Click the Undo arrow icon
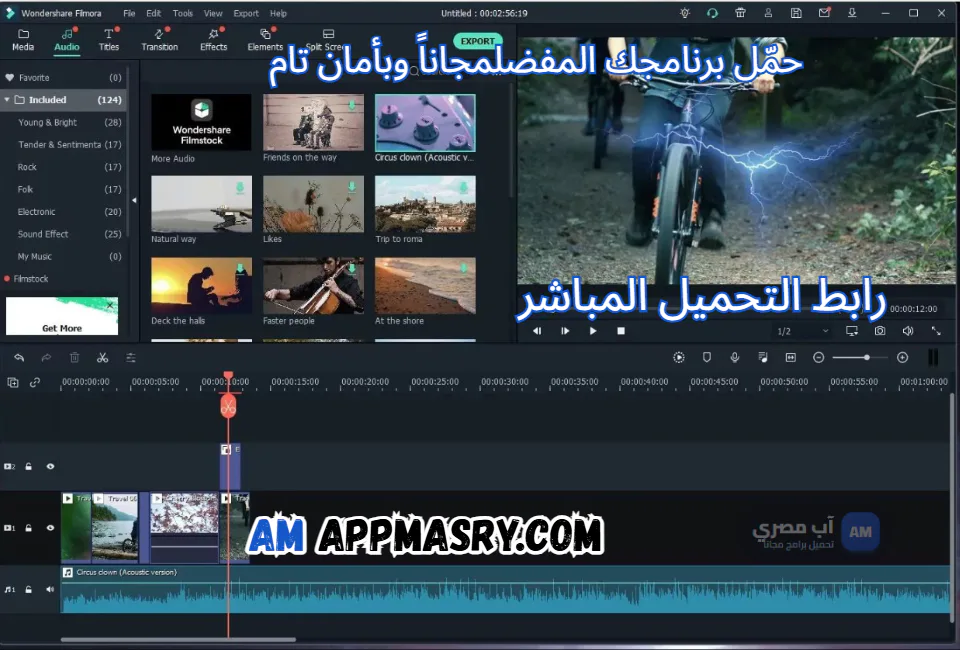960x650 pixels. point(19,357)
